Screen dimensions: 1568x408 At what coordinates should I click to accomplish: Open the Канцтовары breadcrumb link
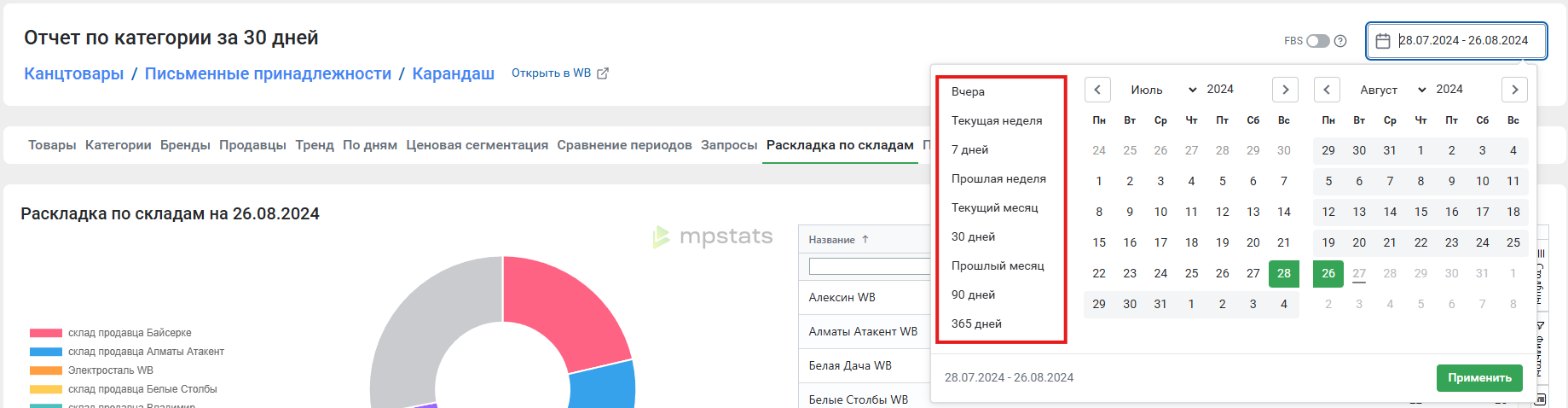click(x=74, y=74)
